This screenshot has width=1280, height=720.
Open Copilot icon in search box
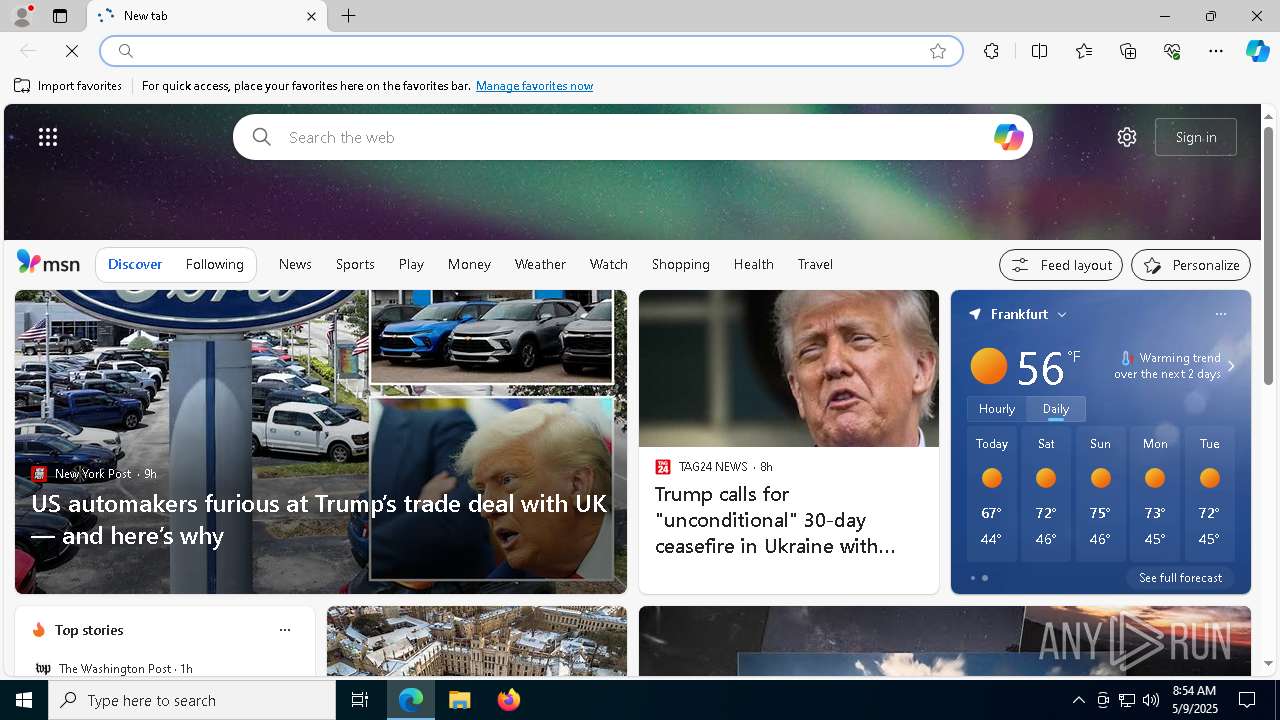click(1008, 137)
